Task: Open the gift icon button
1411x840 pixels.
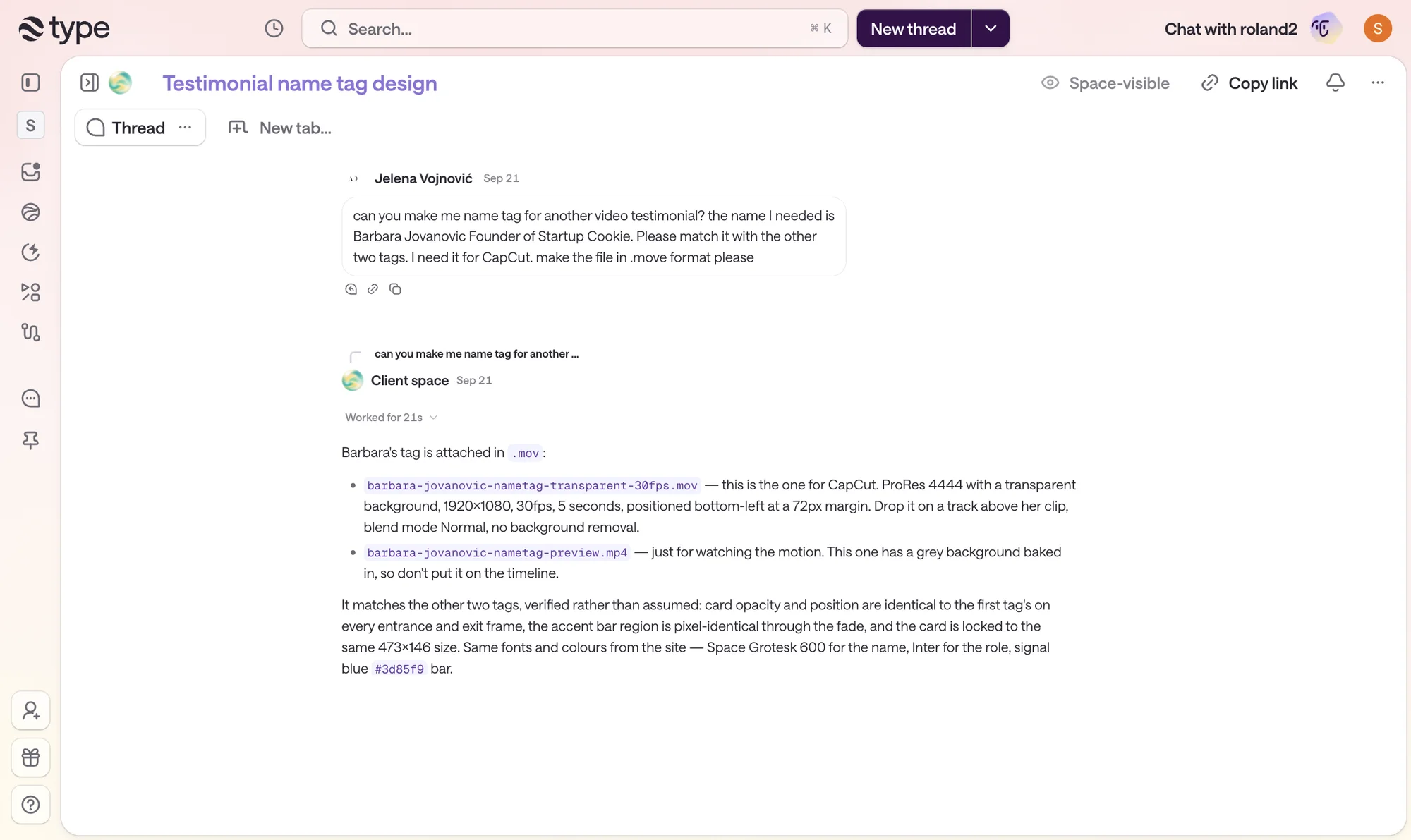Action: tap(30, 757)
